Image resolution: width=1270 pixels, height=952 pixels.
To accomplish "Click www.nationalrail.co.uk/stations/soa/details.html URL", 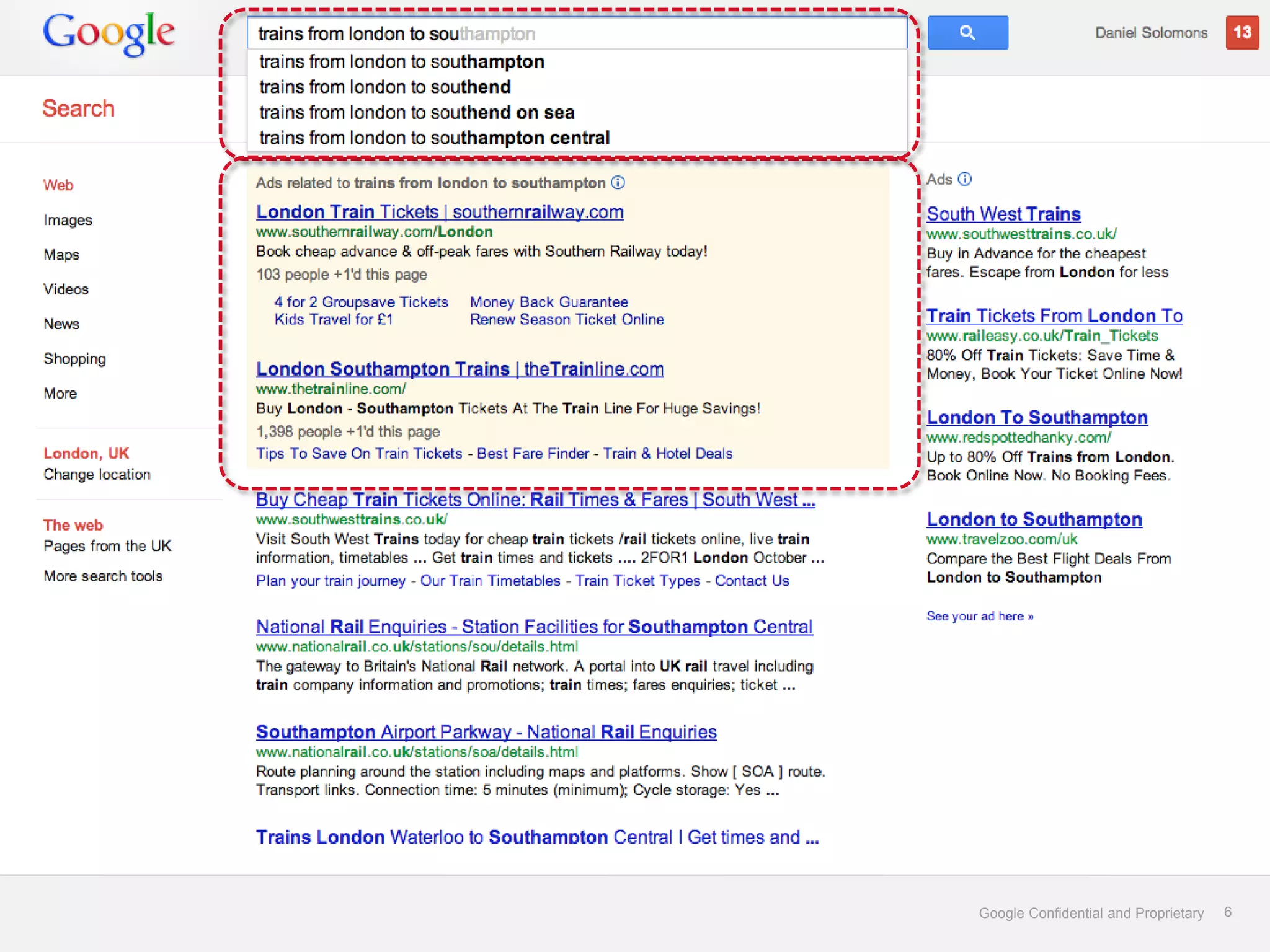I will pyautogui.click(x=417, y=752).
